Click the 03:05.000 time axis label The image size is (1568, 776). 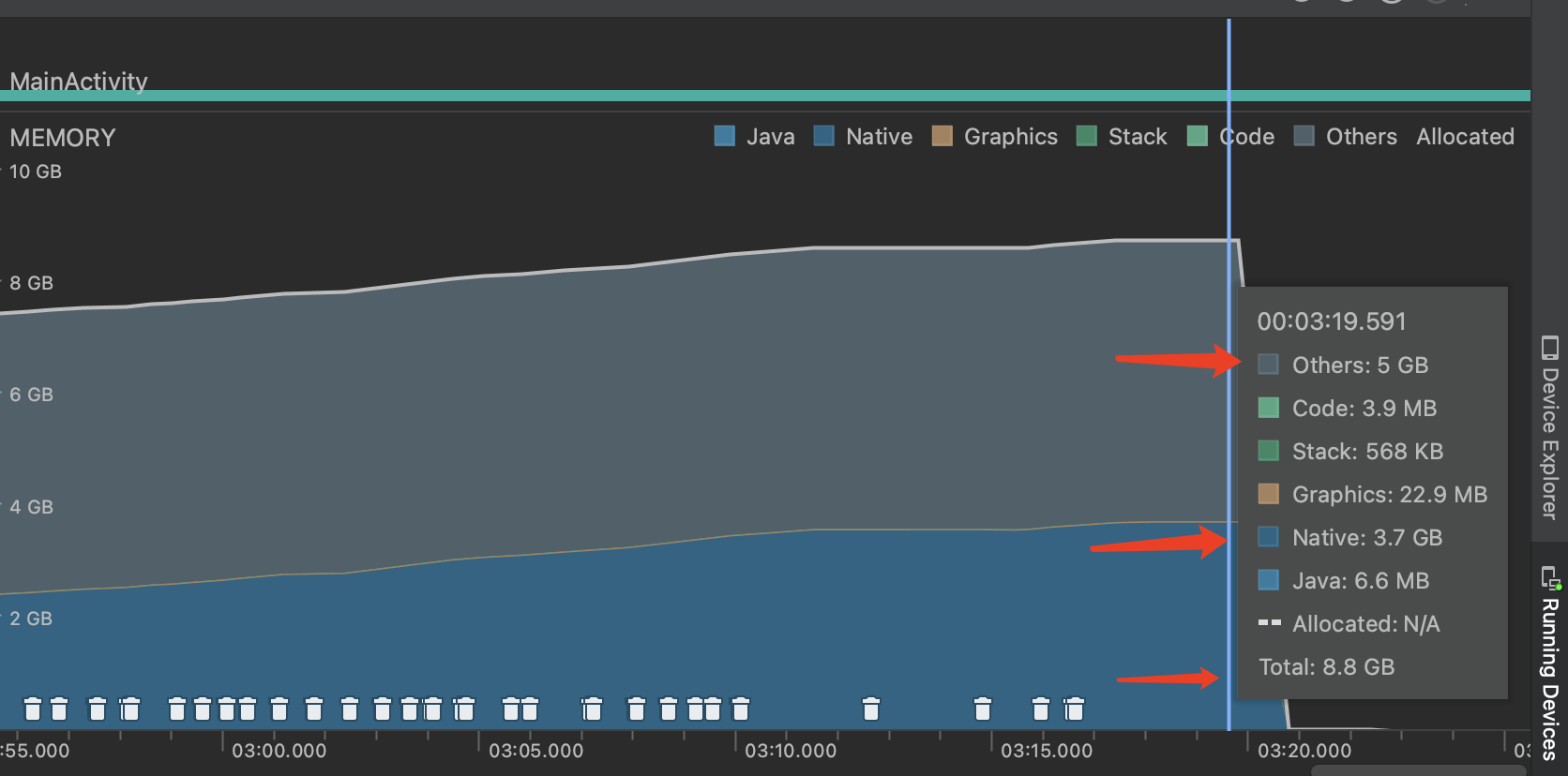535,751
